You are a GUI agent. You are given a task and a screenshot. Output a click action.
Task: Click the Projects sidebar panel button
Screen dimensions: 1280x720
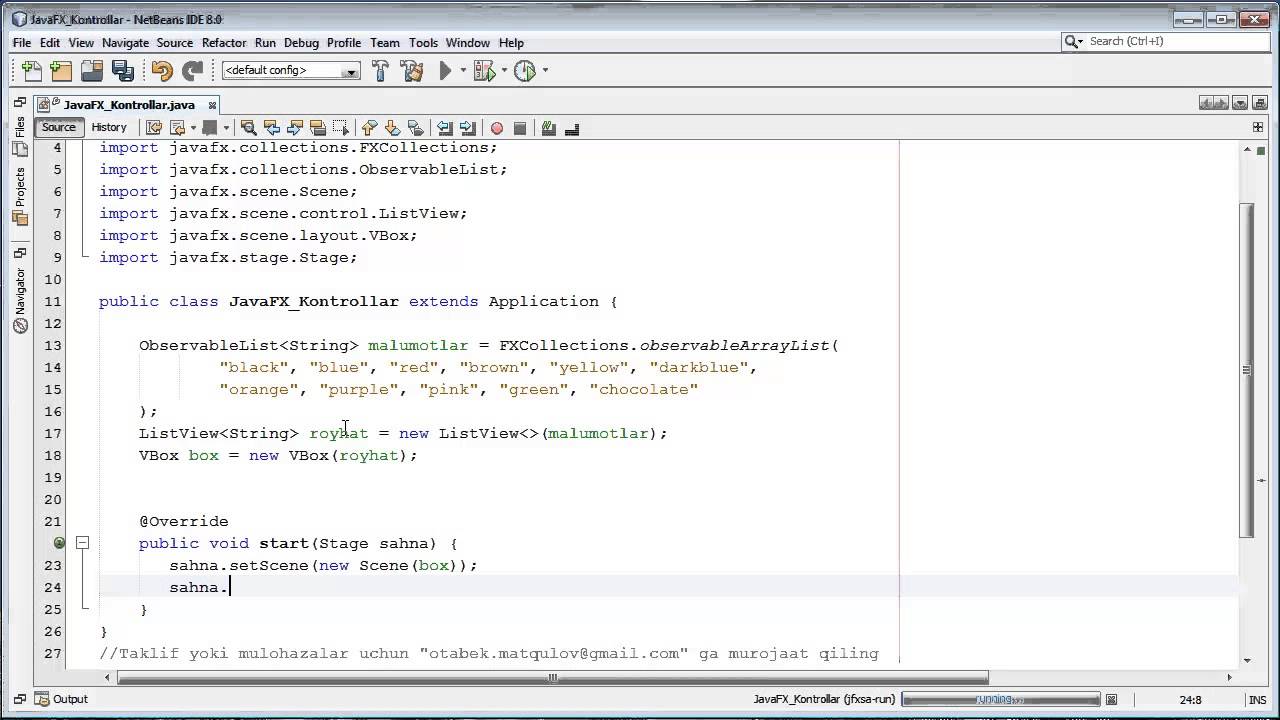(20, 195)
